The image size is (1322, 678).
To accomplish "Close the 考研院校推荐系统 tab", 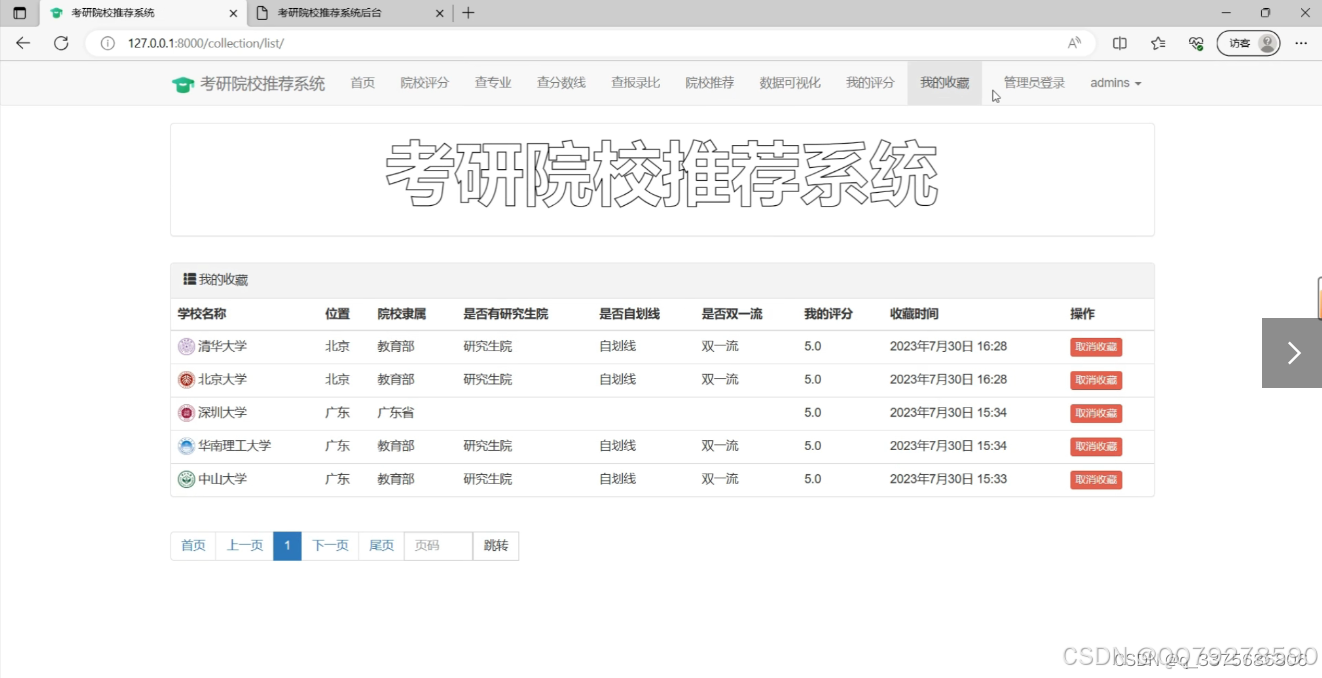I will point(234,13).
